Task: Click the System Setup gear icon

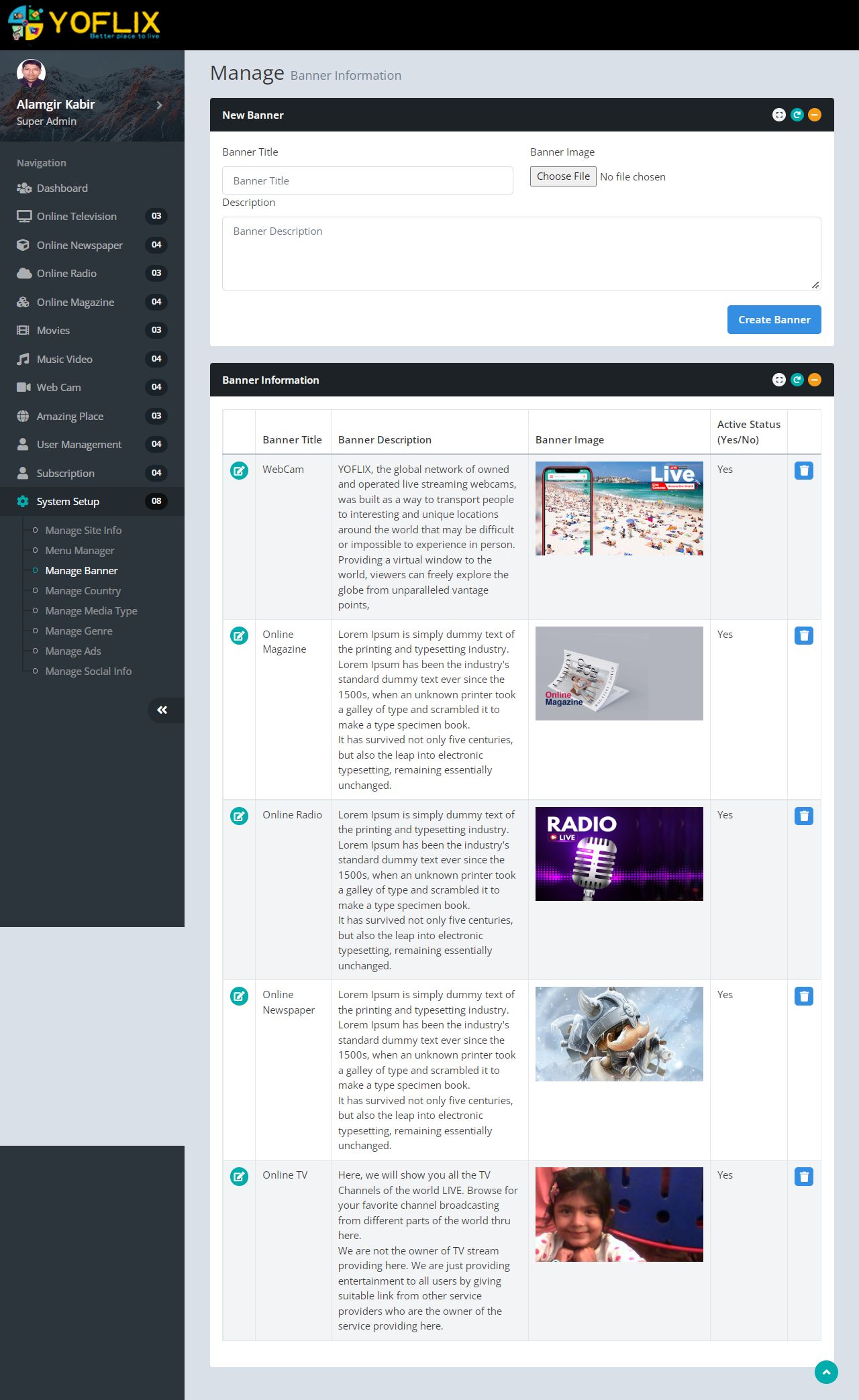Action: (x=23, y=502)
